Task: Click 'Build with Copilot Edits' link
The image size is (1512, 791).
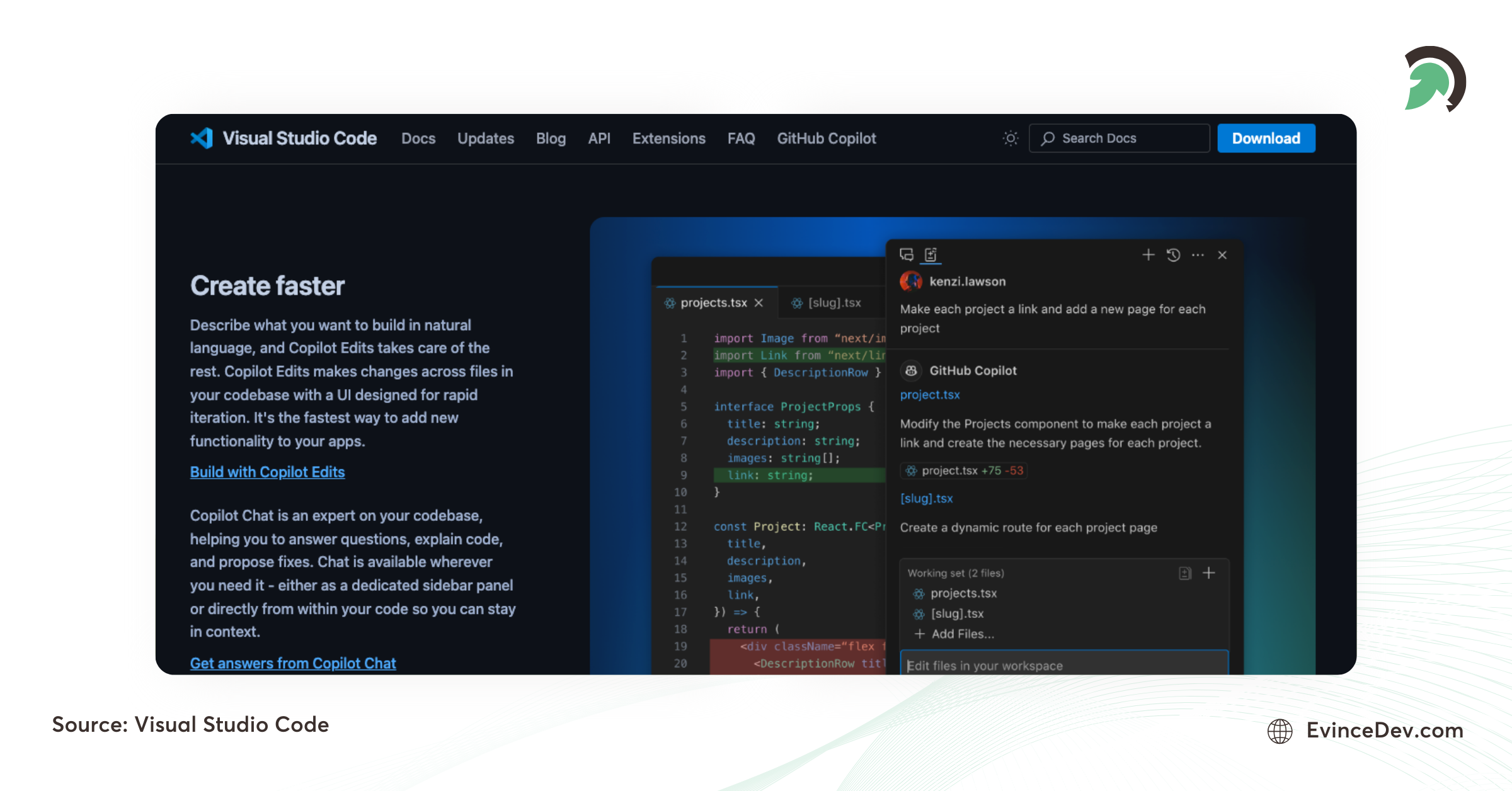Action: (267, 470)
